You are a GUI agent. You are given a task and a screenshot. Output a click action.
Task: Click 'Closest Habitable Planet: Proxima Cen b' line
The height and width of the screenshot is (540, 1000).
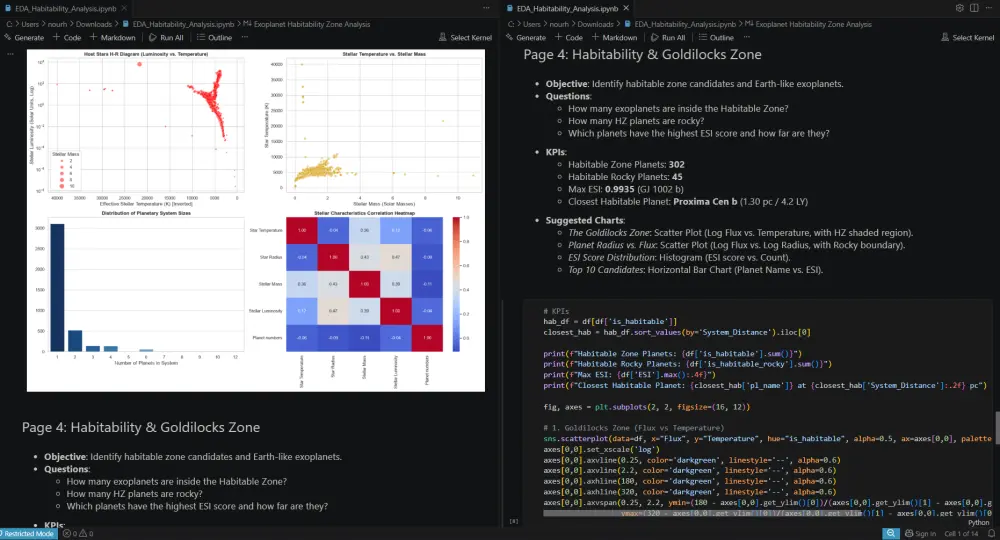[688, 201]
